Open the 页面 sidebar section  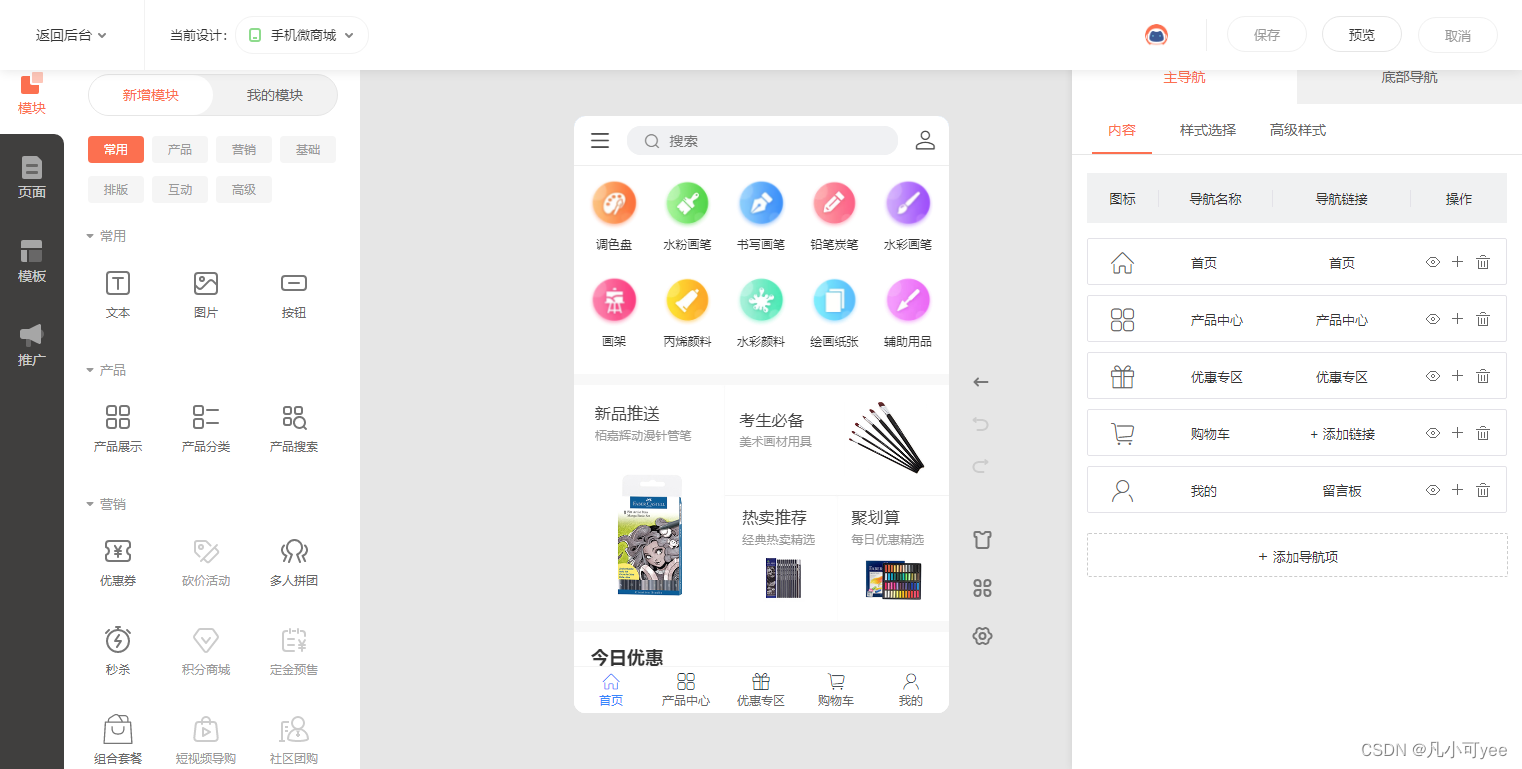(x=32, y=177)
